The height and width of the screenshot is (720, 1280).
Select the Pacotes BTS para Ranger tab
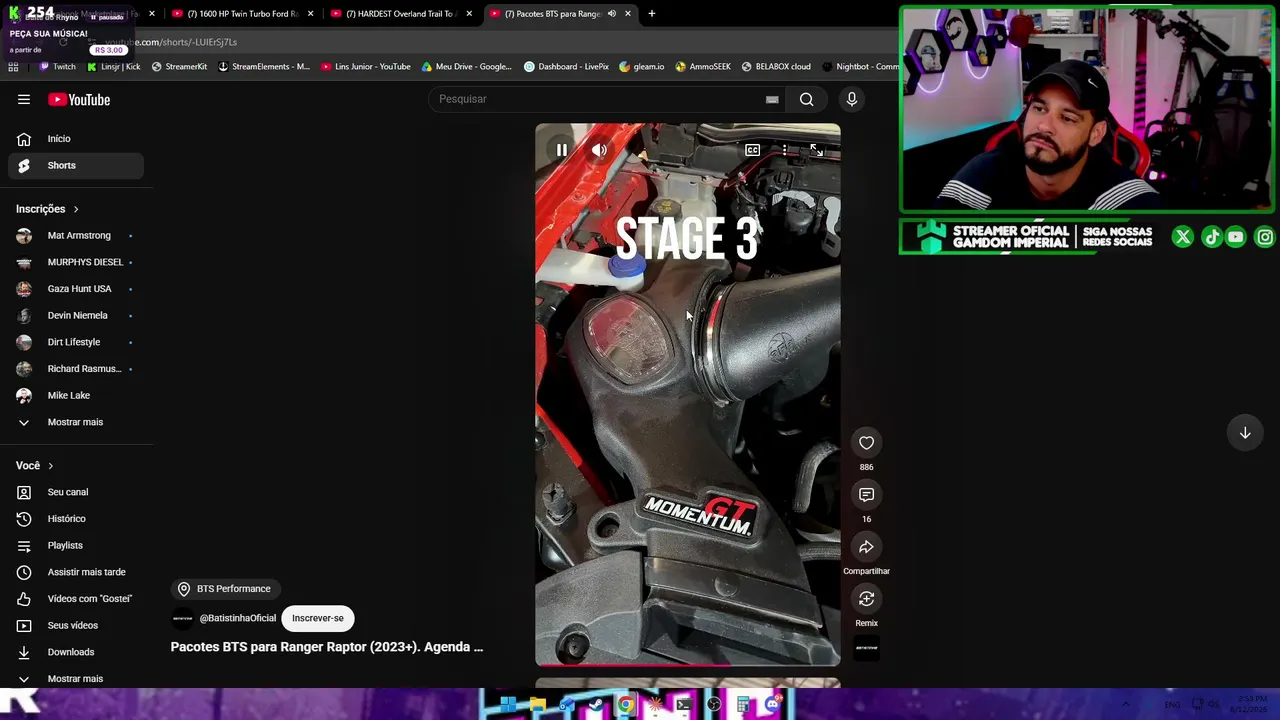tap(561, 14)
